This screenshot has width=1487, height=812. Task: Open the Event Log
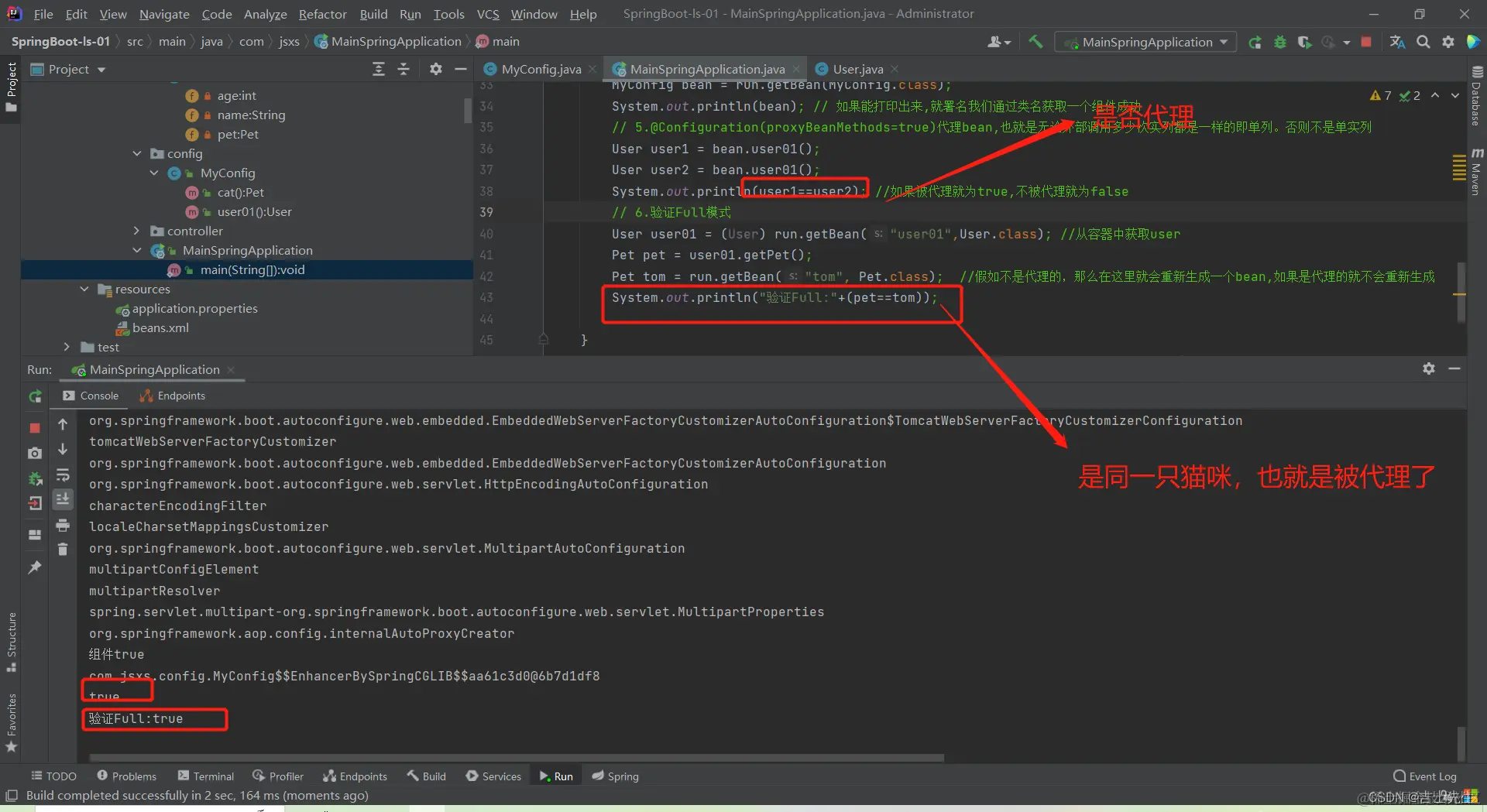point(1424,776)
